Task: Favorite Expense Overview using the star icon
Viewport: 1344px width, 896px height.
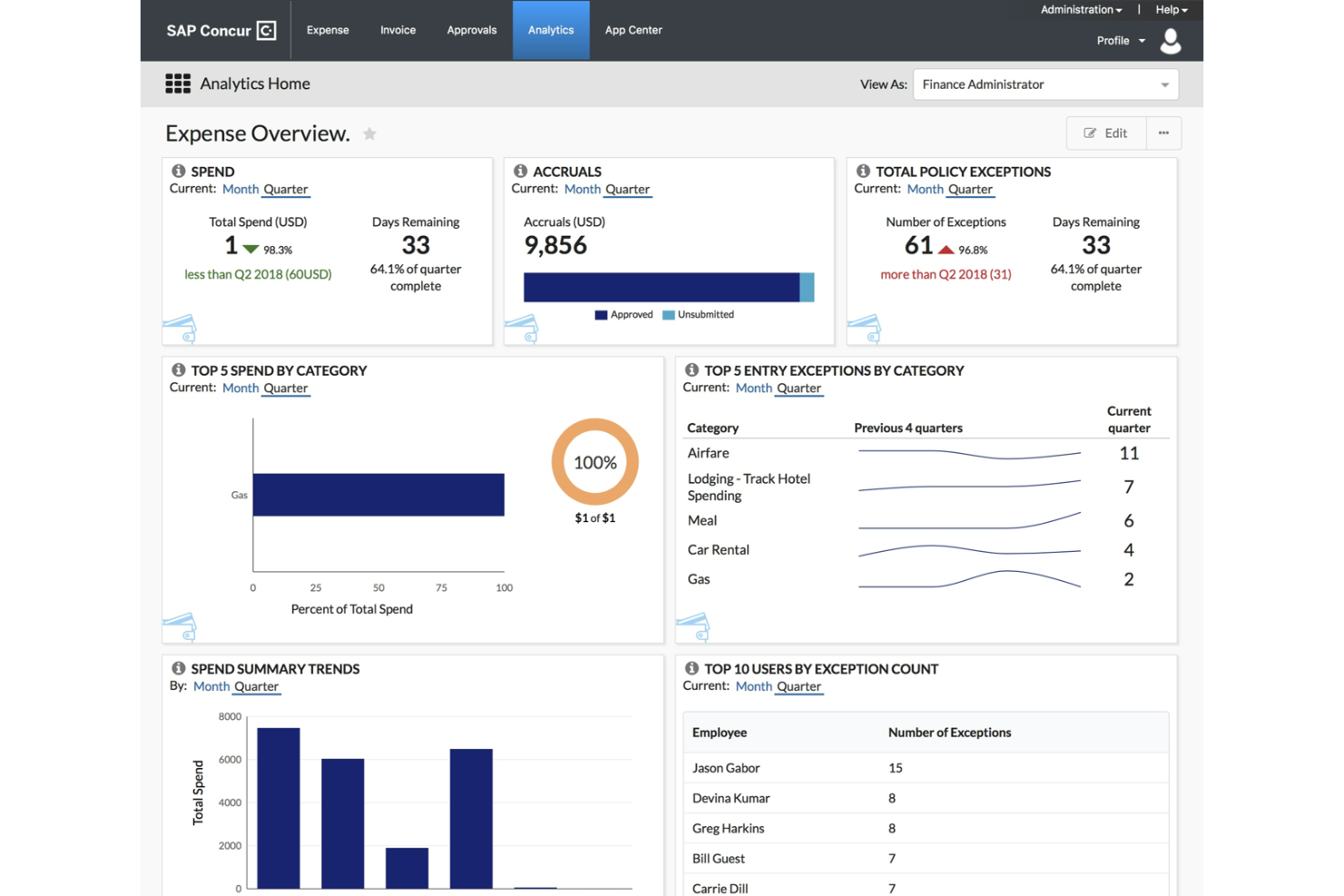Action: coord(370,133)
